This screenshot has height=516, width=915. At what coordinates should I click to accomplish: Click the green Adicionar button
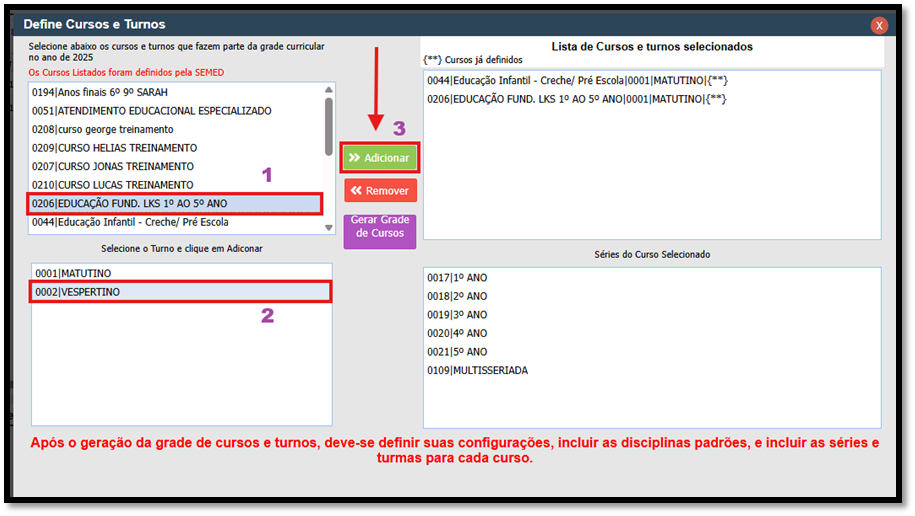(379, 158)
